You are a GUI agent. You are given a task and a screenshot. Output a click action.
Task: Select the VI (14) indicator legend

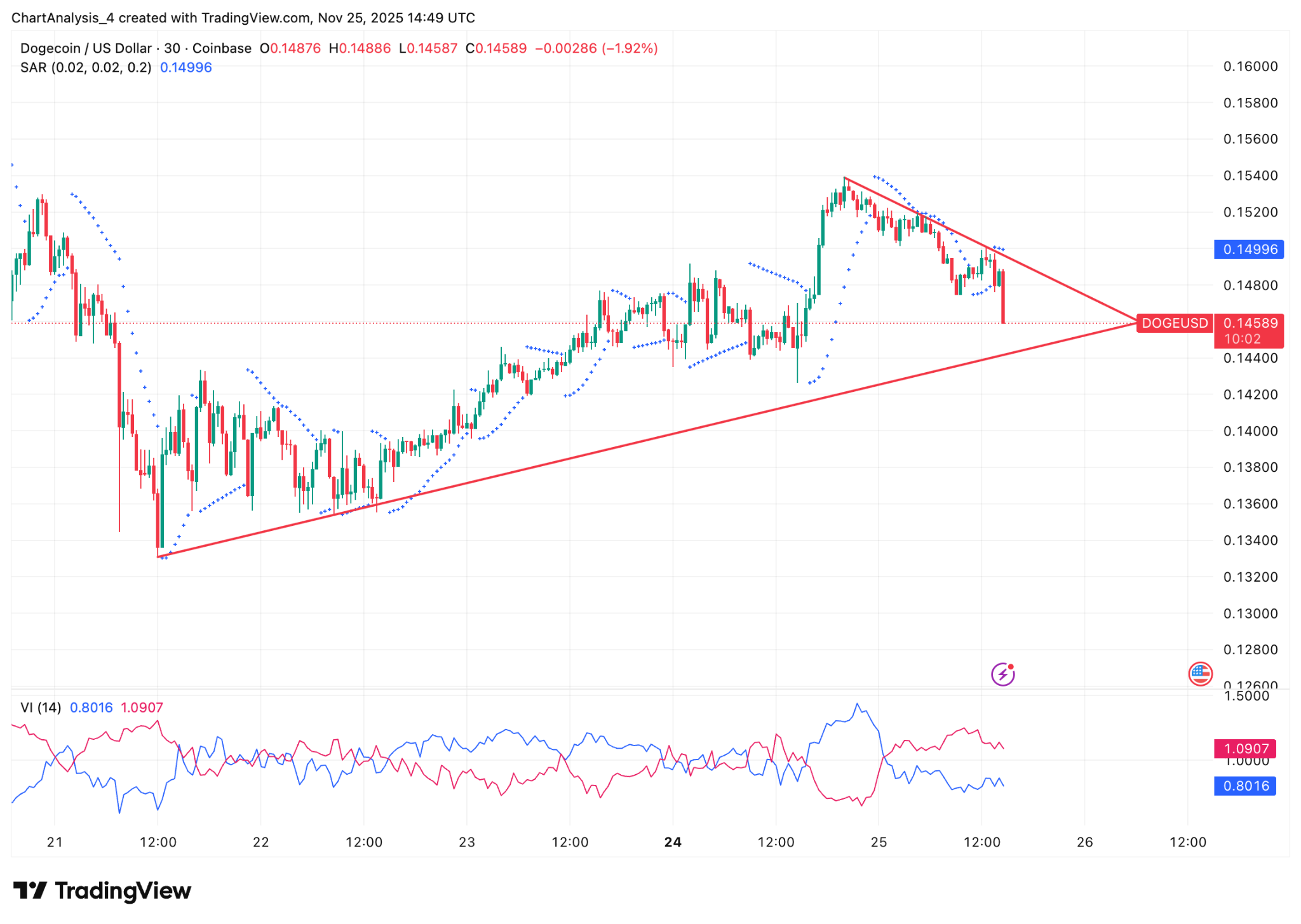pos(41,707)
